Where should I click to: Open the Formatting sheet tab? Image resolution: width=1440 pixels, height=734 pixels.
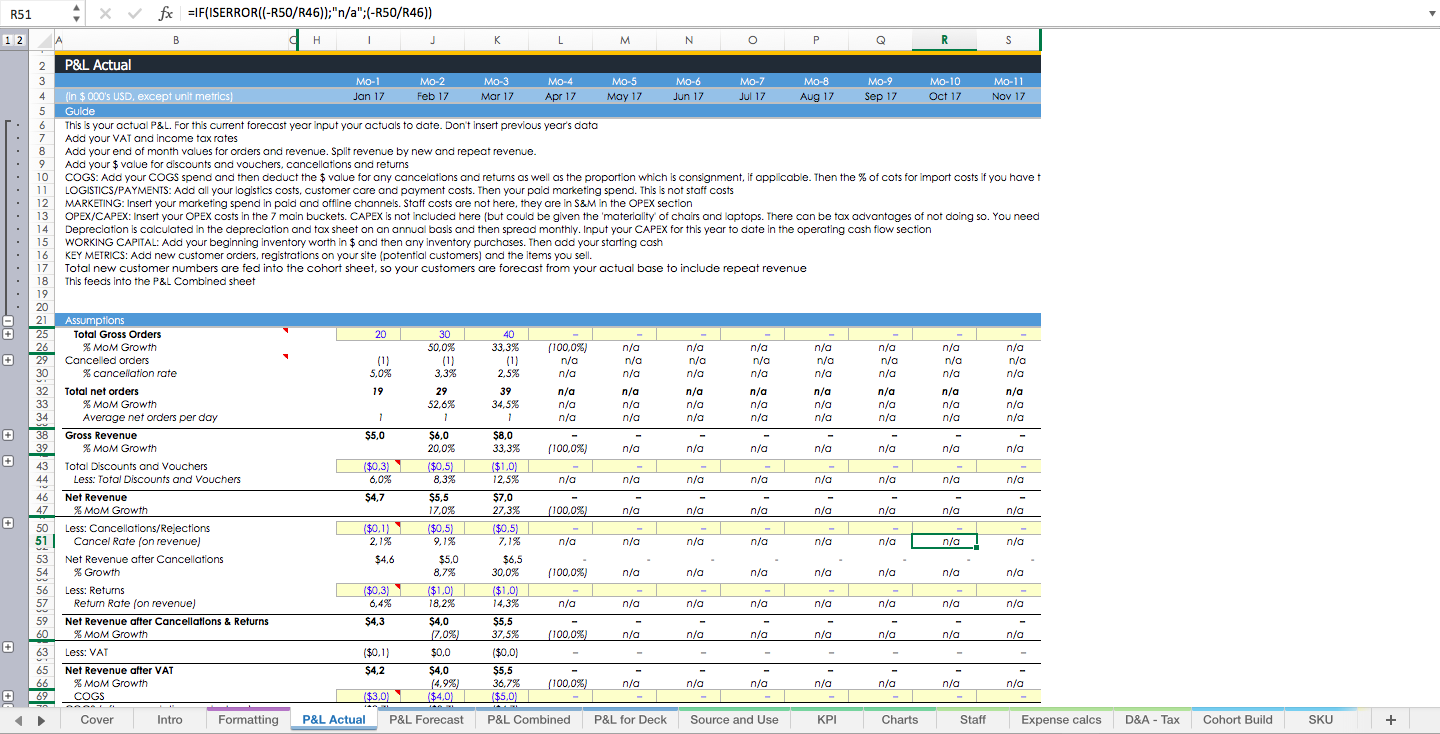click(248, 720)
